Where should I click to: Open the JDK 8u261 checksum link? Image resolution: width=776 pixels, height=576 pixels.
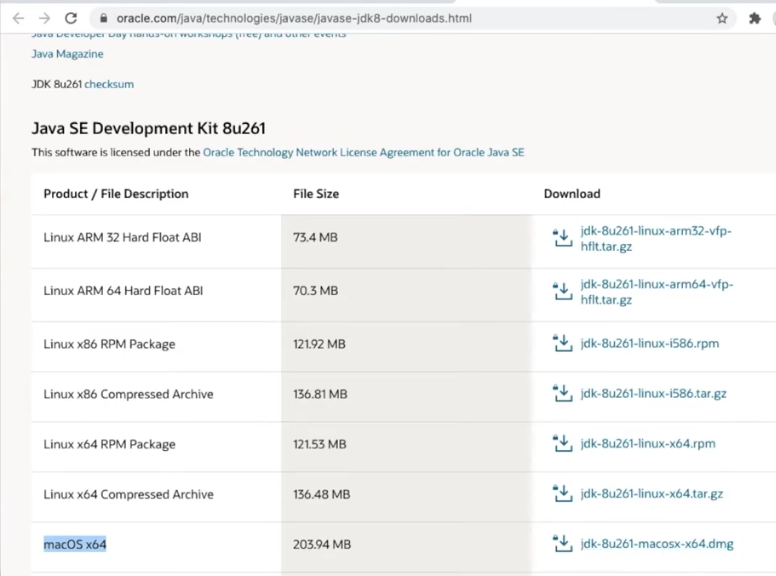tap(109, 84)
